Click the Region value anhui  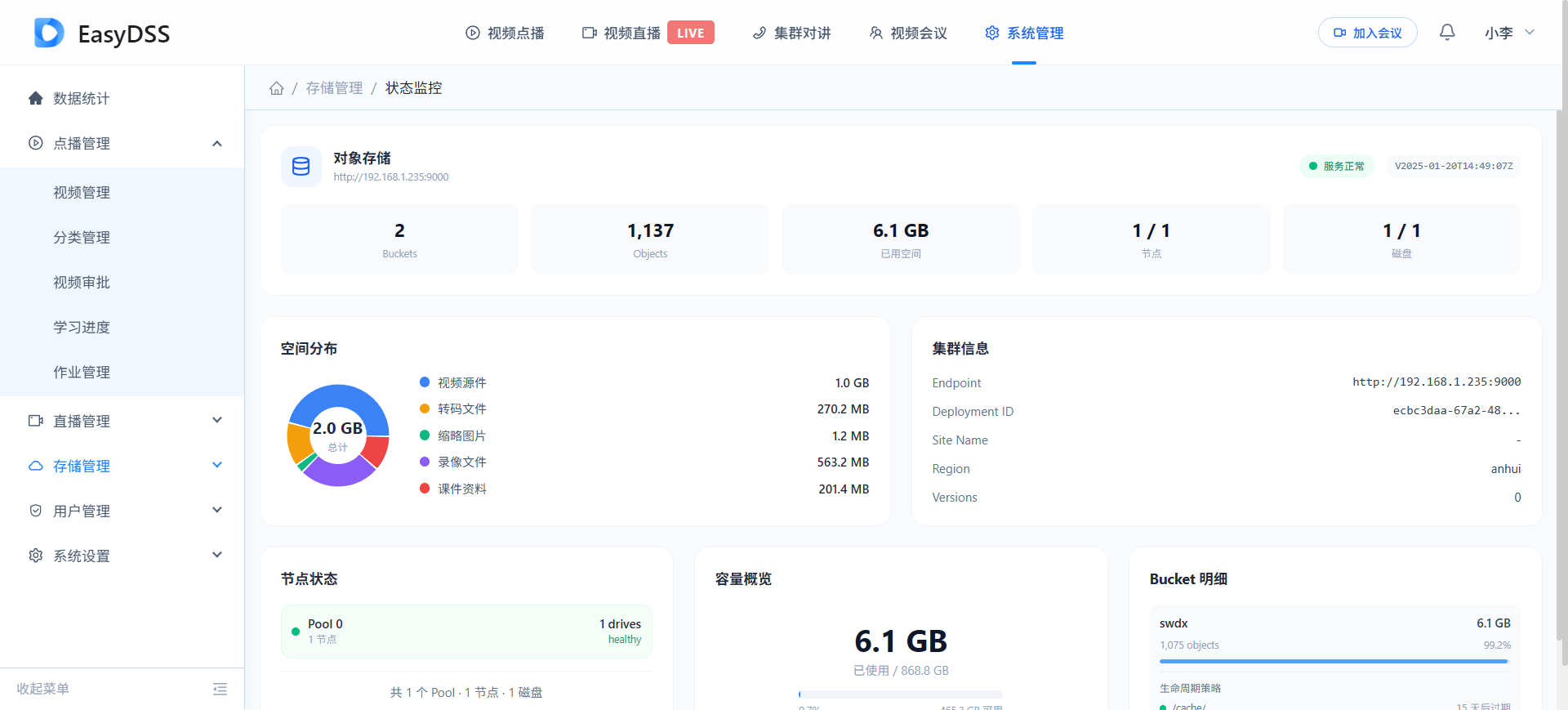point(1506,469)
